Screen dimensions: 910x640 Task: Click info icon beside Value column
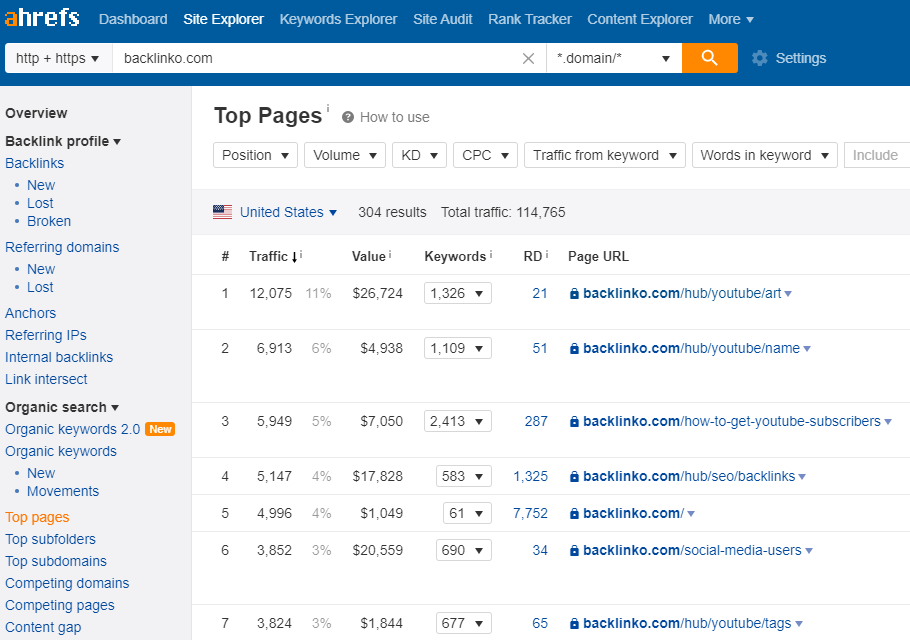coord(390,254)
